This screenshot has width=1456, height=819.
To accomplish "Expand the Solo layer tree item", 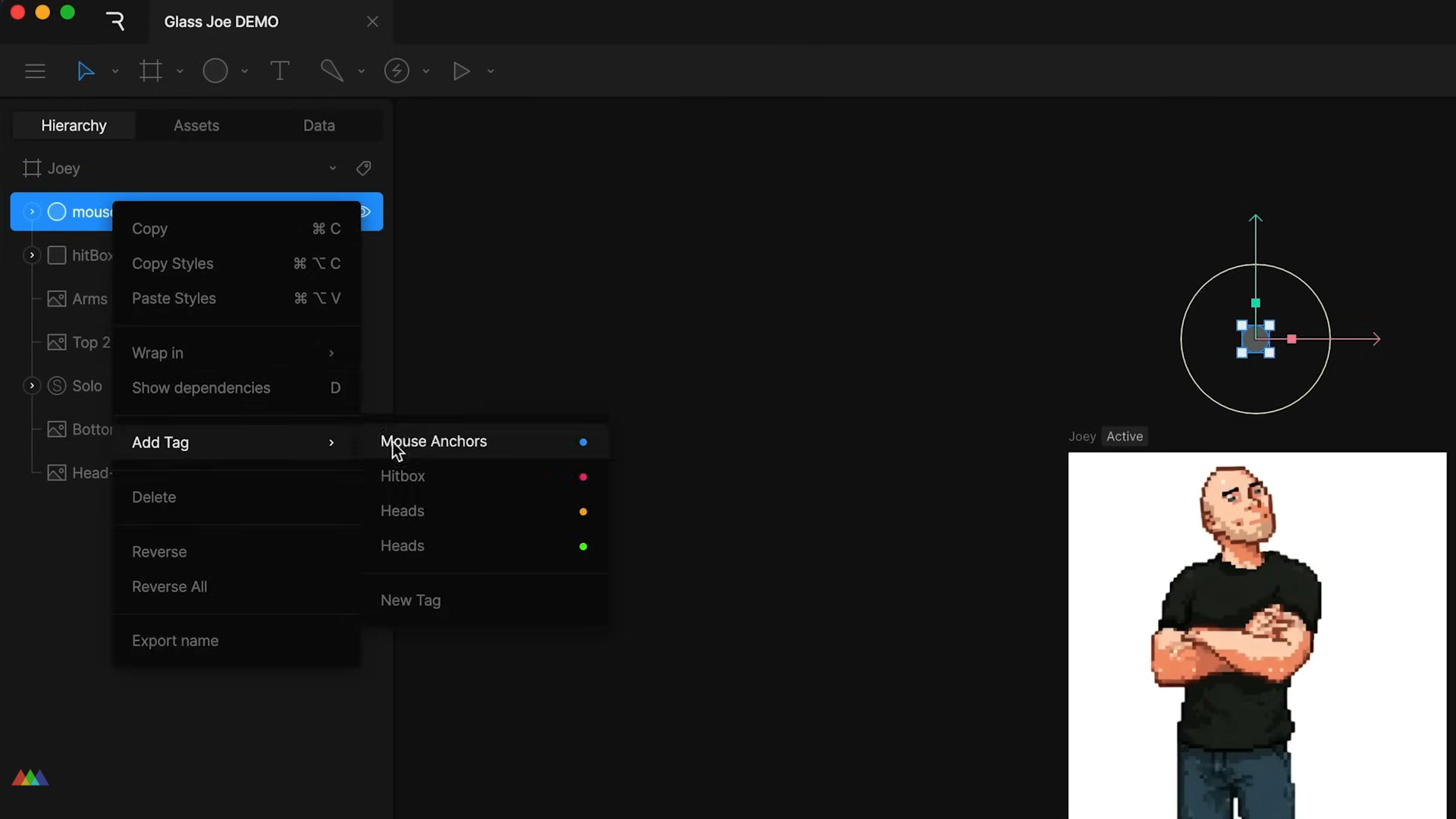I will point(32,386).
